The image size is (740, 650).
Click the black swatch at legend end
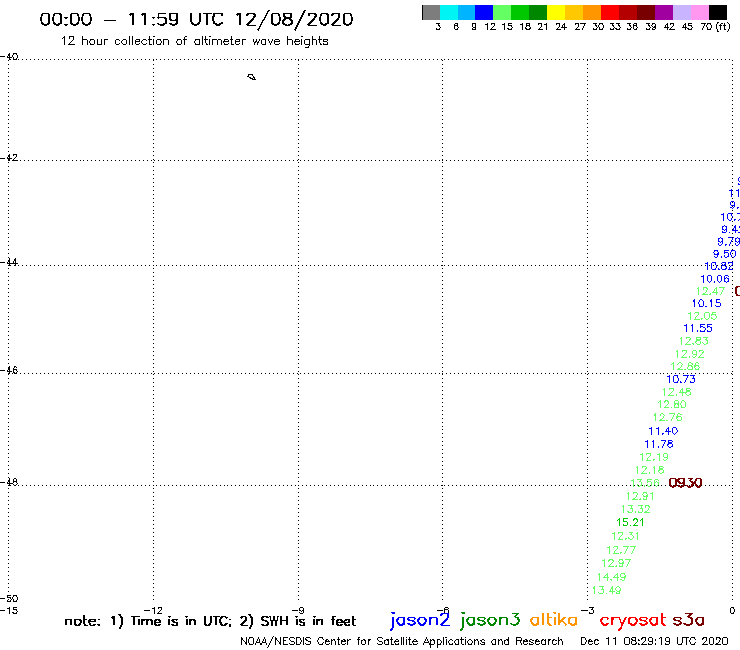point(717,12)
